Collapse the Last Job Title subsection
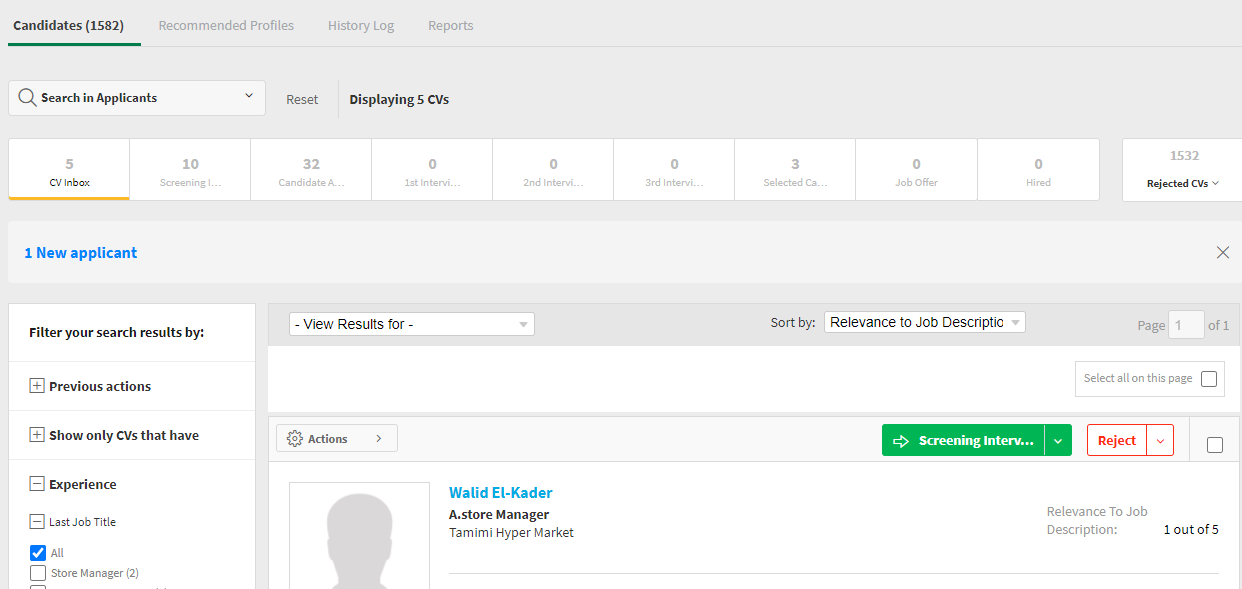This screenshot has height=589, width=1242. tap(37, 522)
